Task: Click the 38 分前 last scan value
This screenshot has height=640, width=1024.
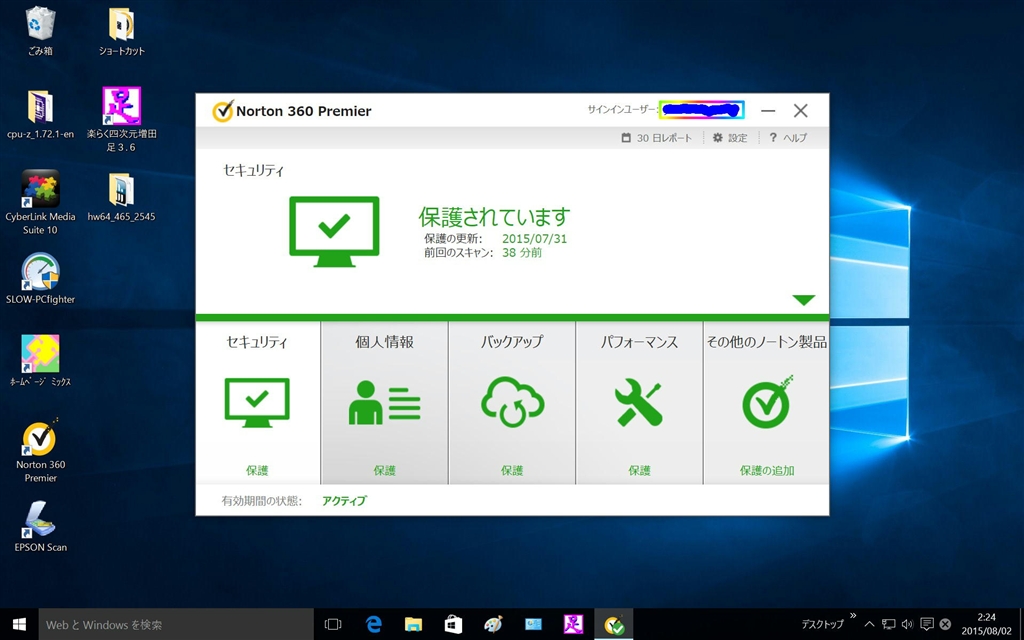Action: (522, 253)
